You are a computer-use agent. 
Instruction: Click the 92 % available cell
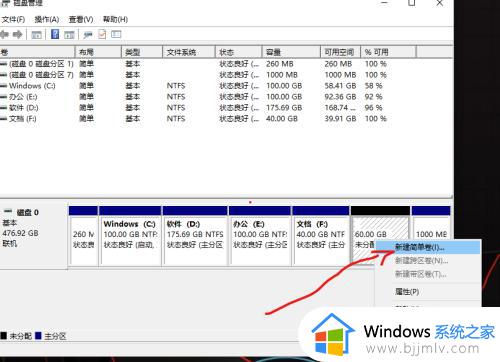(x=373, y=97)
